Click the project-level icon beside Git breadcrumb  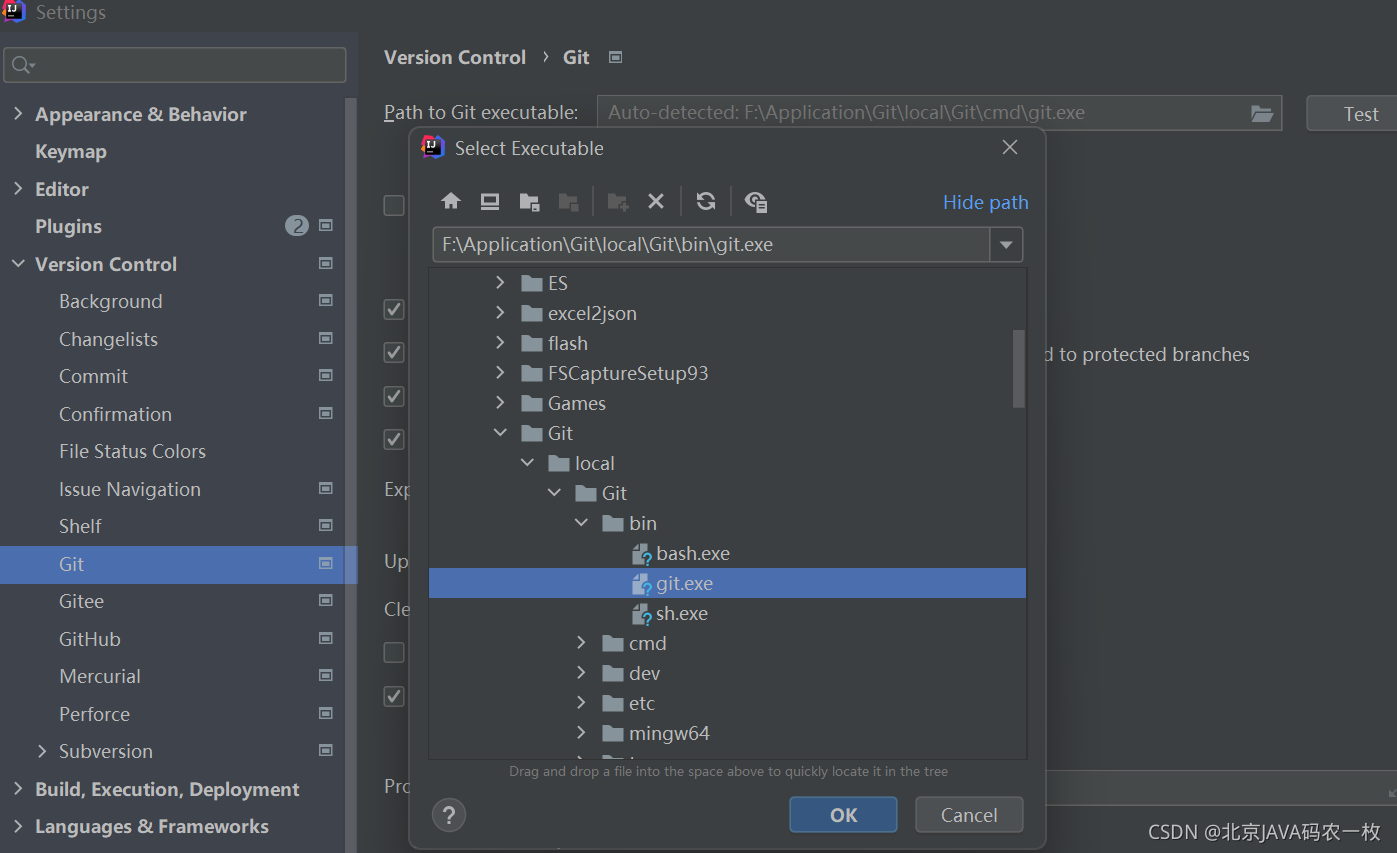click(x=616, y=57)
